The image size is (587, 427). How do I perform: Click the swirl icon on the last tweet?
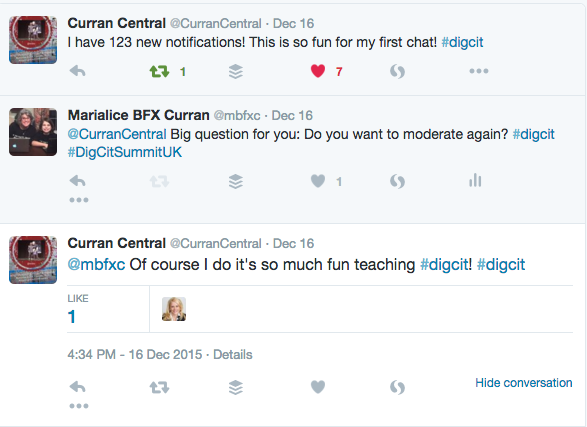coord(397,387)
